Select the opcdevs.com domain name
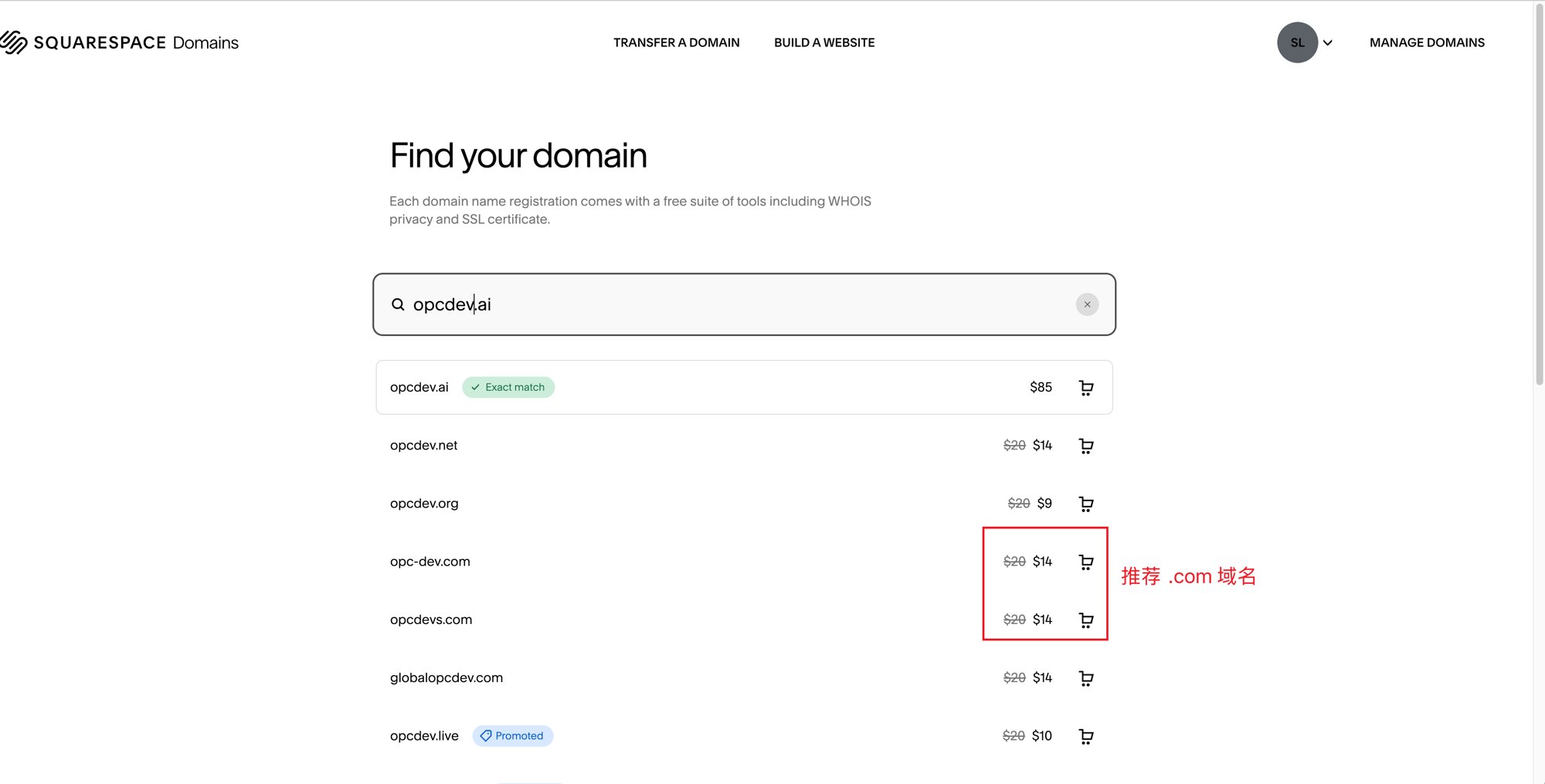 coord(431,619)
